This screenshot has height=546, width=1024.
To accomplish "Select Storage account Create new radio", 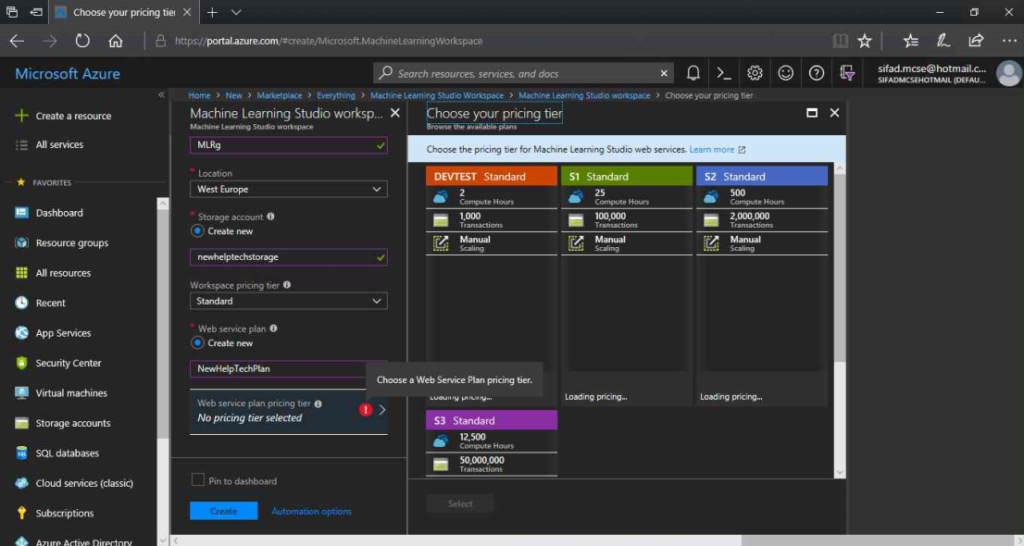I will coord(197,231).
